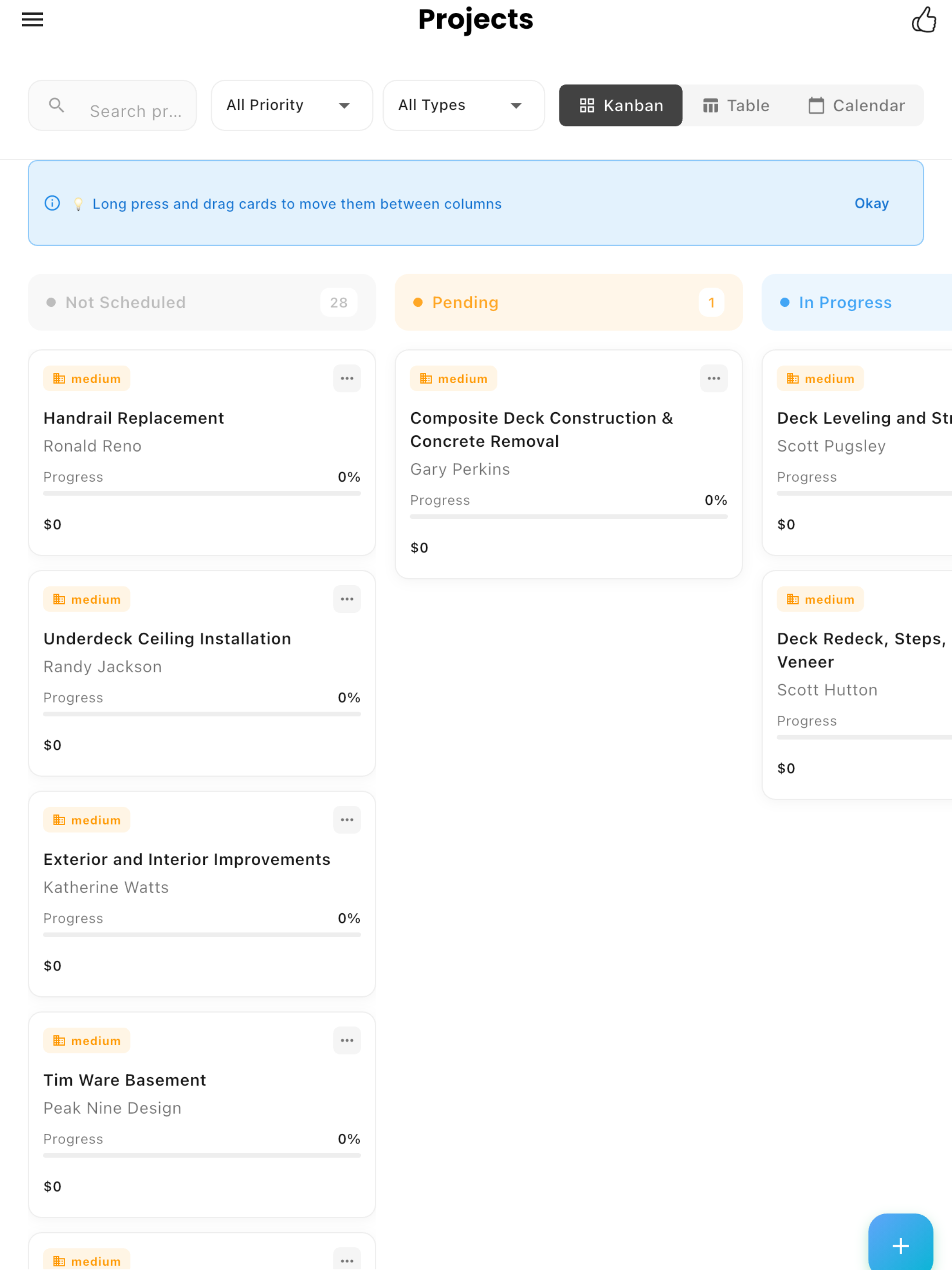Click medium priority badge on Composite Deck Construction
952x1270 pixels.
[453, 378]
